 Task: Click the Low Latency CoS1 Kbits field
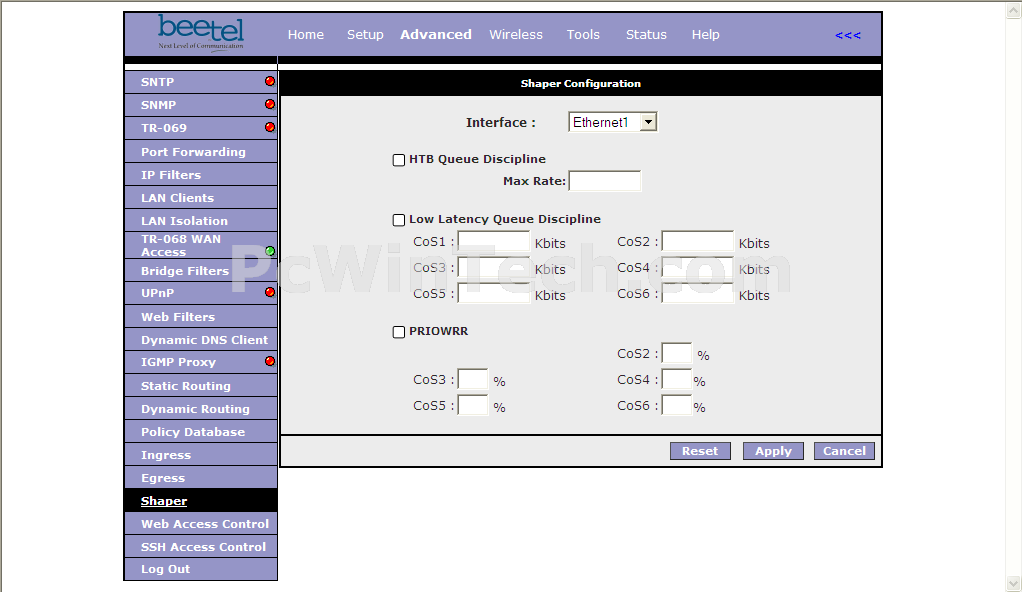pyautogui.click(x=494, y=241)
